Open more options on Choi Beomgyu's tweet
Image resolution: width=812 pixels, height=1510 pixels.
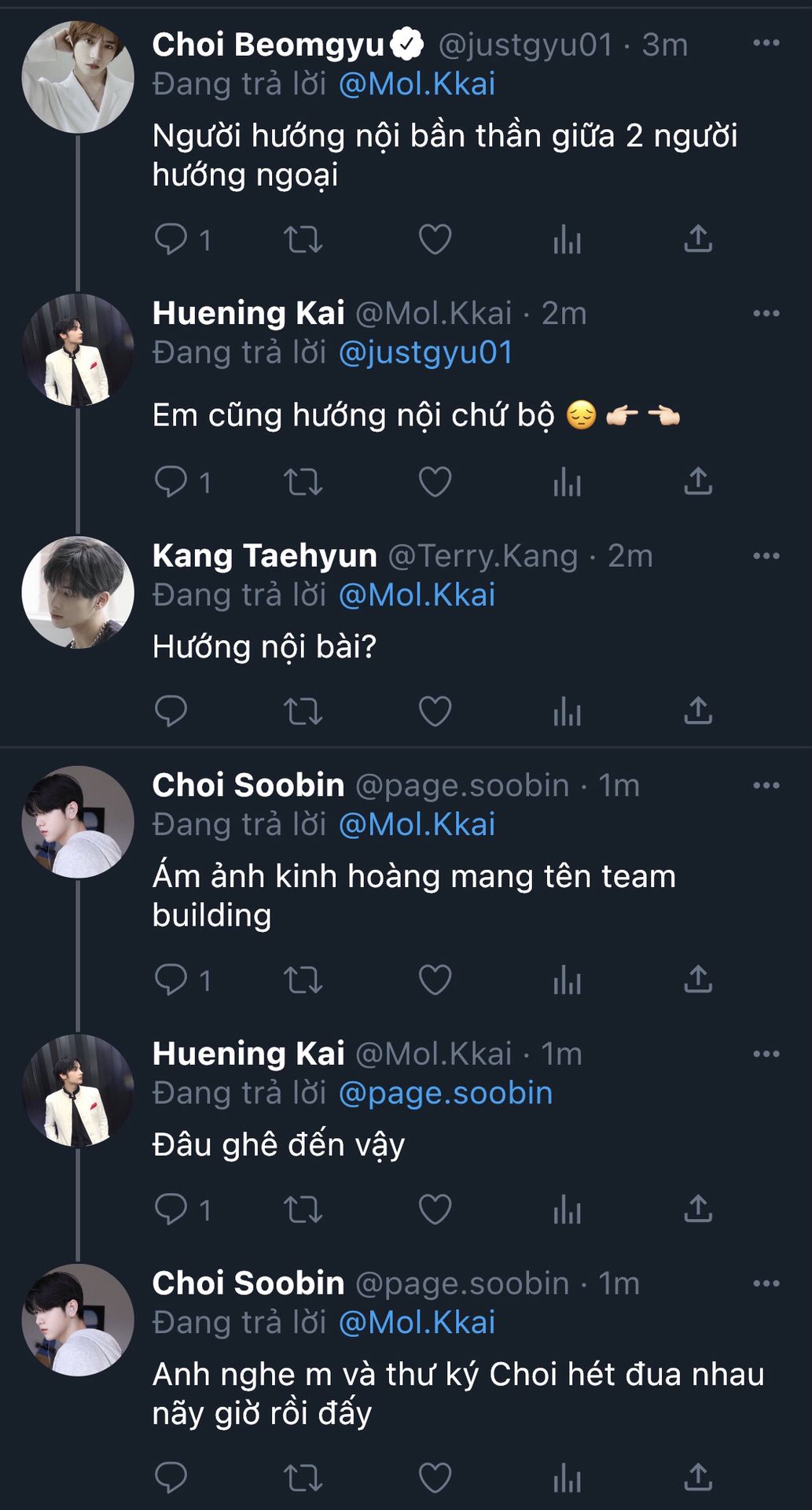click(766, 43)
